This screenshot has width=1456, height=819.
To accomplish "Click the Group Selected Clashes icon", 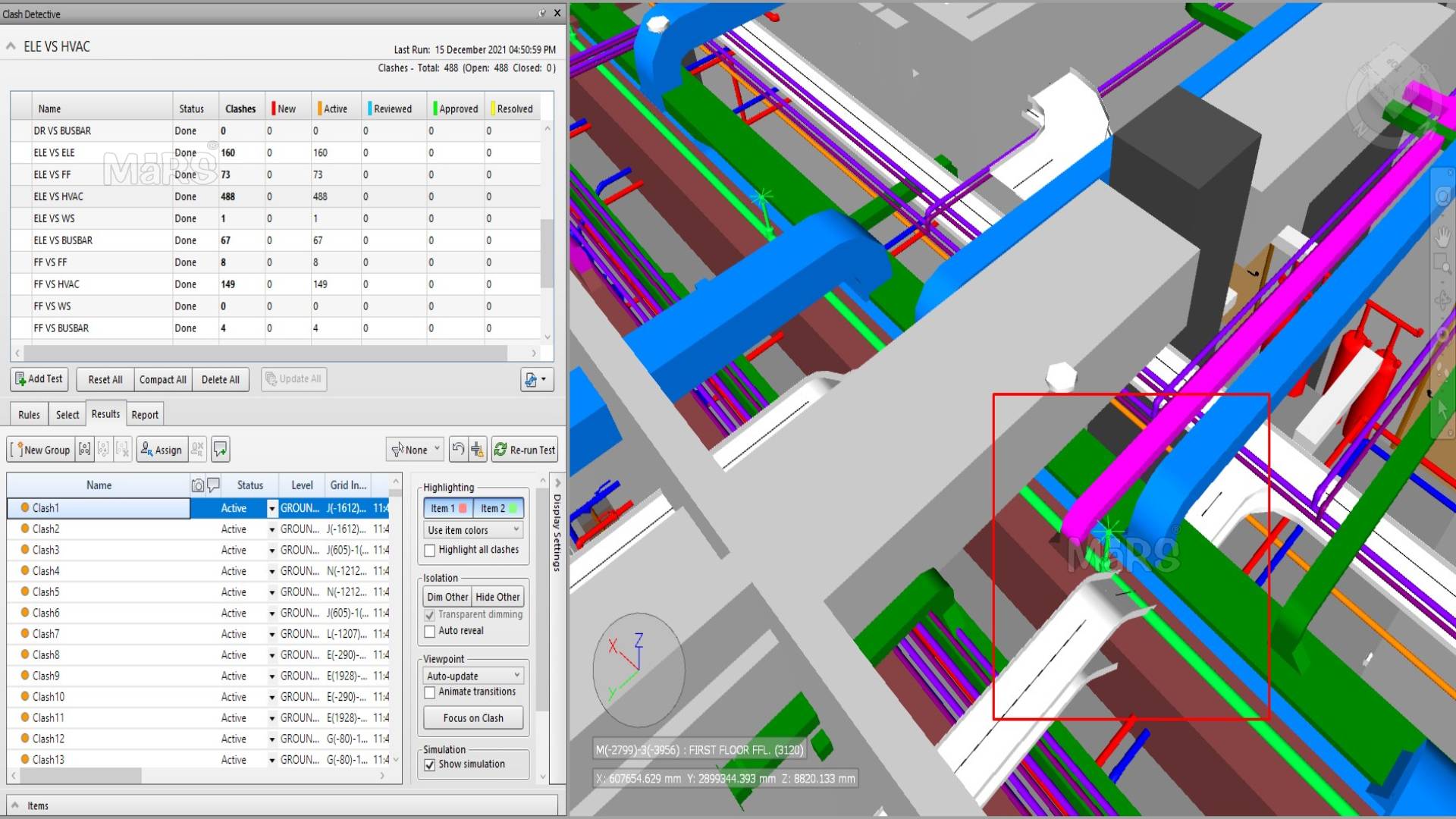I will pos(85,450).
